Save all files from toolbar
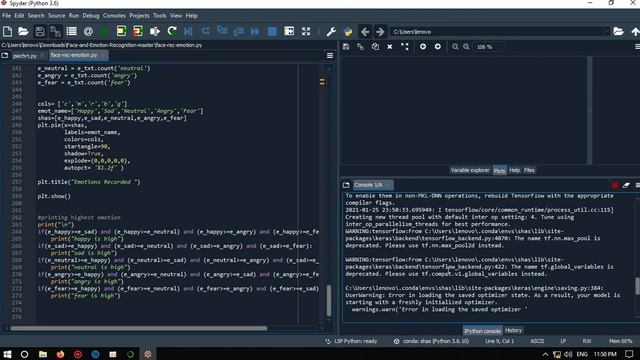This screenshot has width=640, height=360. [55, 31]
